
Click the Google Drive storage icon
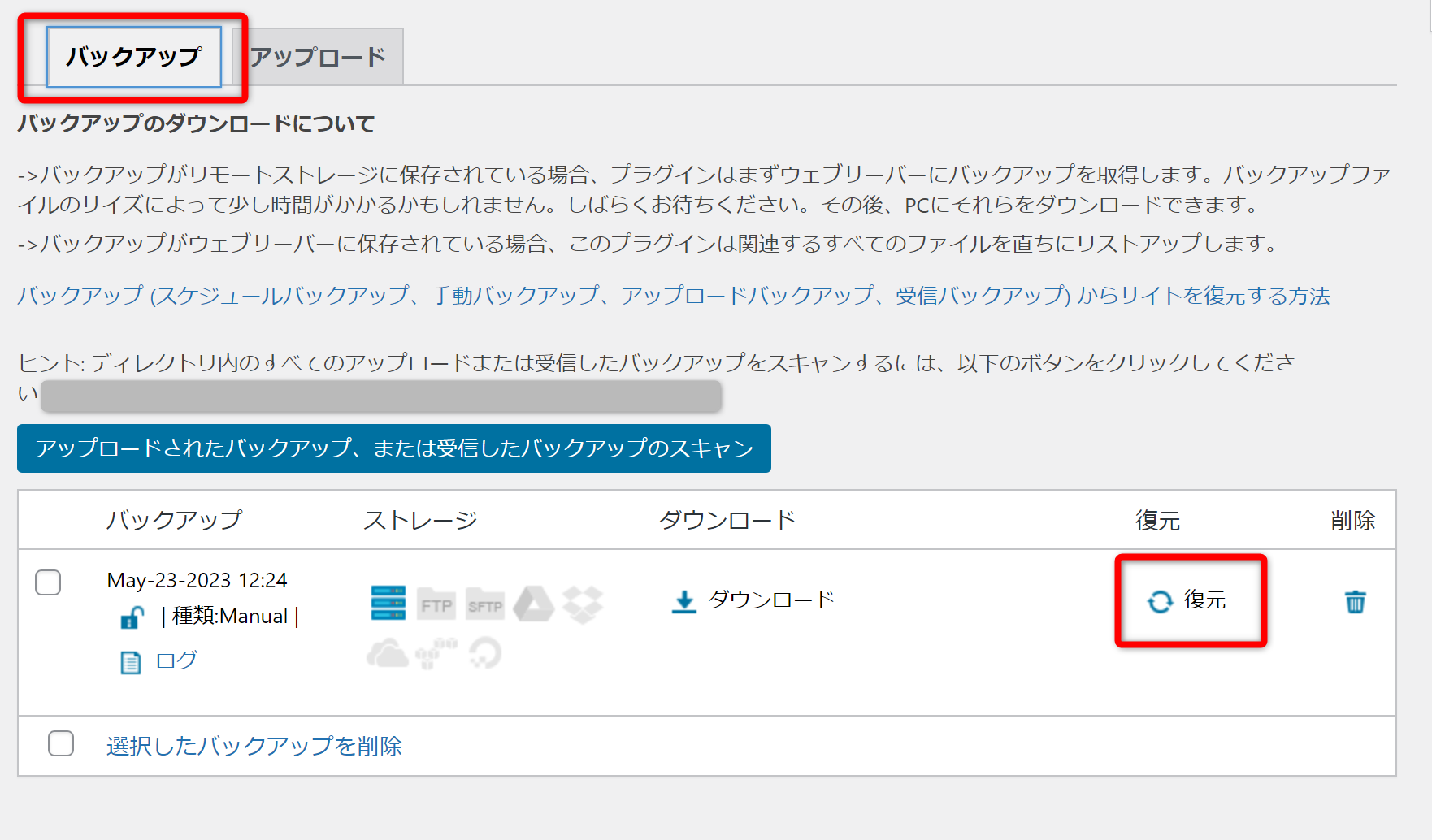point(533,604)
